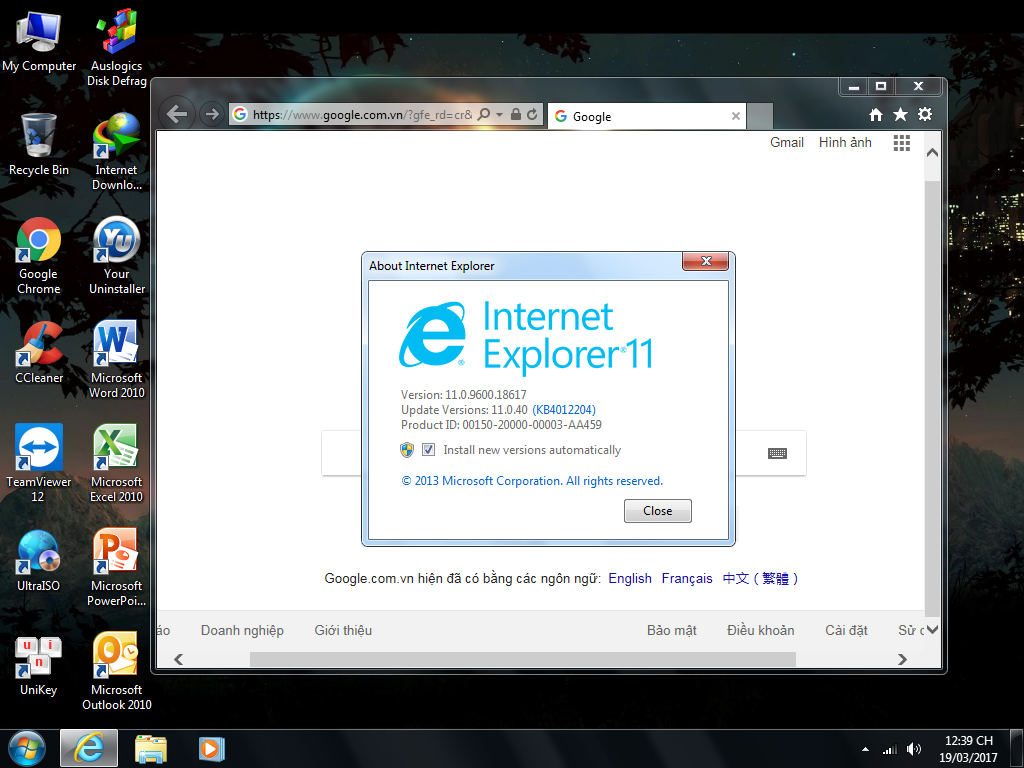
Task: Open media player from taskbar
Action: tap(211, 748)
